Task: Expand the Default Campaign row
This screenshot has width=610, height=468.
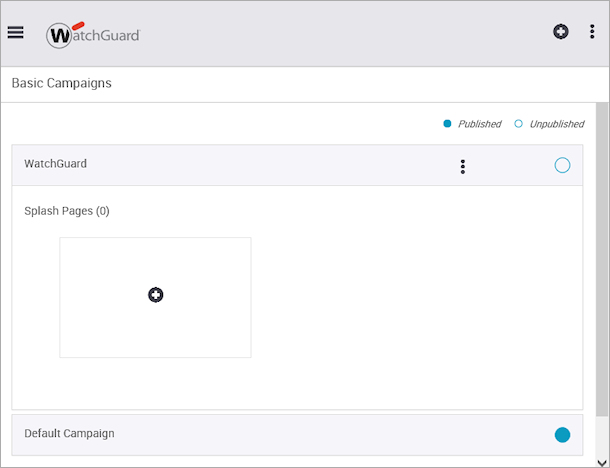Action: tap(297, 435)
